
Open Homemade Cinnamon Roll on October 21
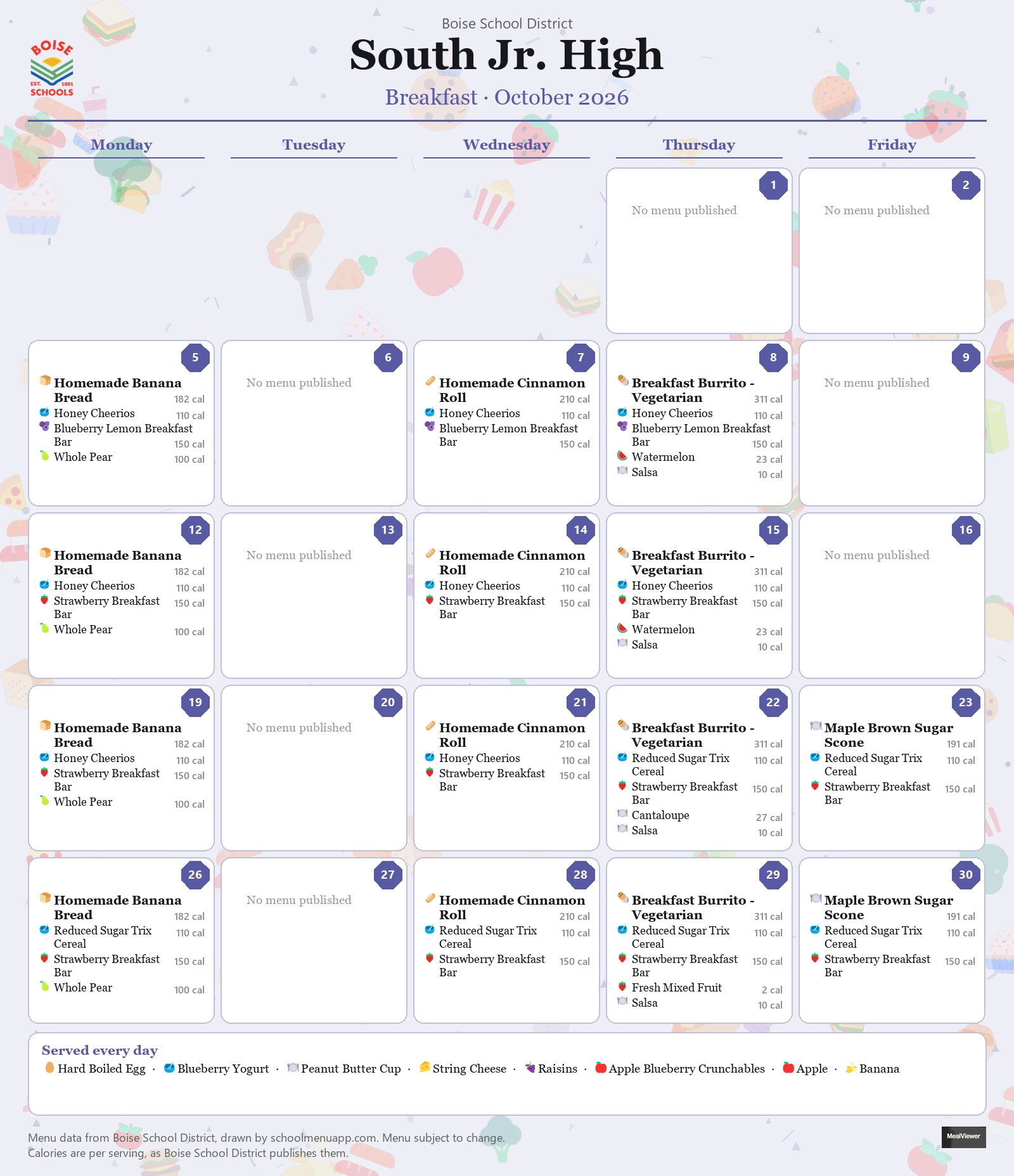click(512, 735)
